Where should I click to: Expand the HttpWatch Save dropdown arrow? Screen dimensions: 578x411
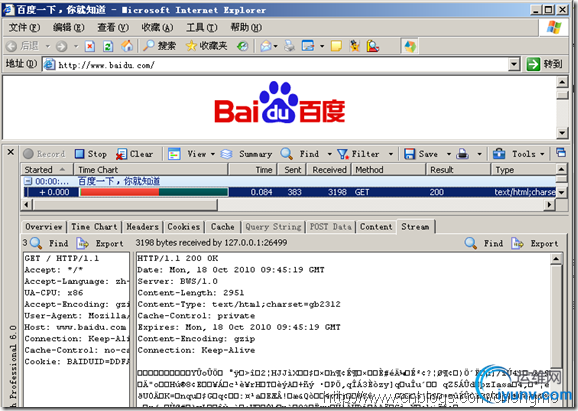pyautogui.click(x=449, y=154)
